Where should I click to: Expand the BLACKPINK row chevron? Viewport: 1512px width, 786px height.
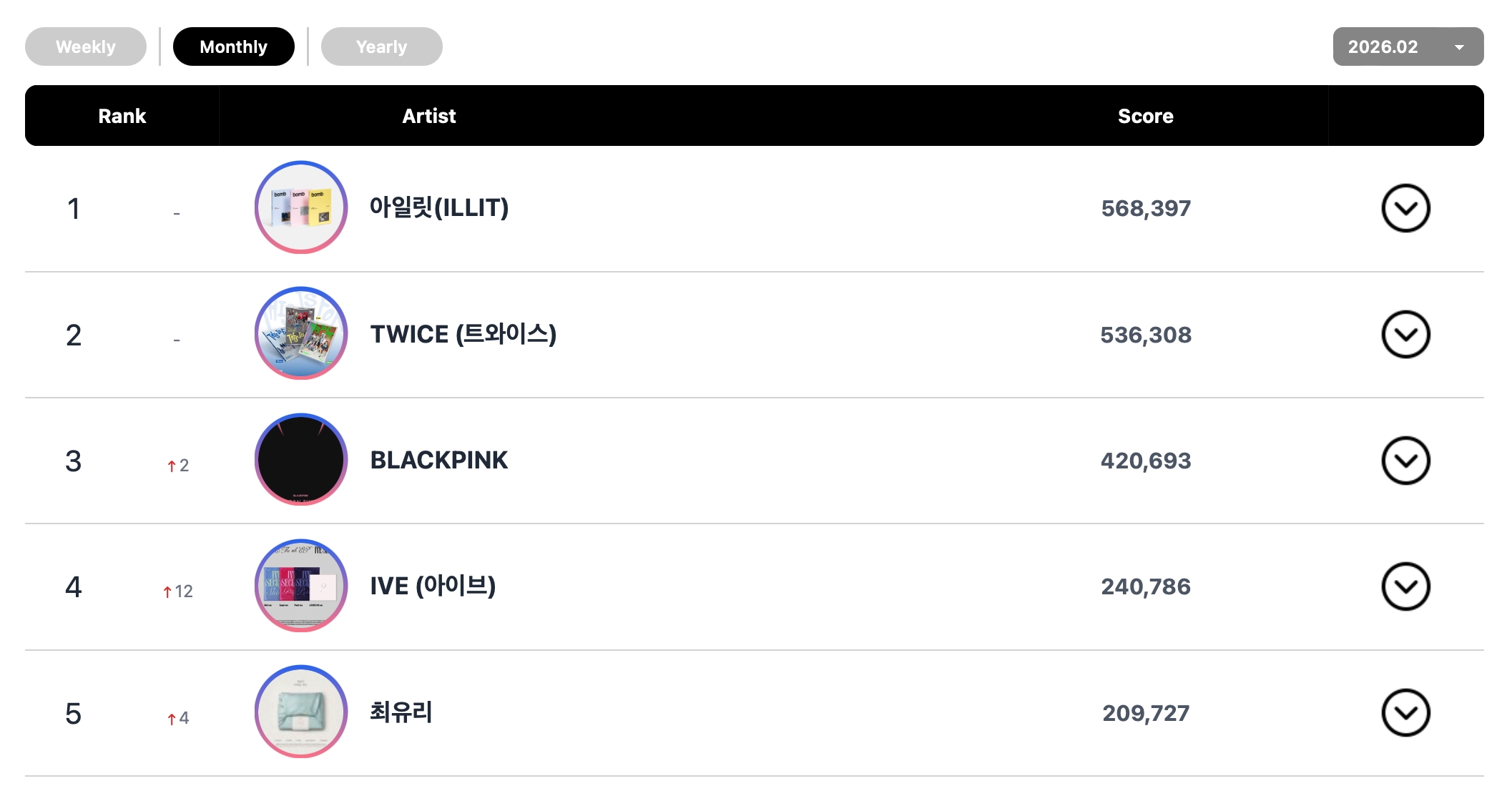pos(1405,461)
